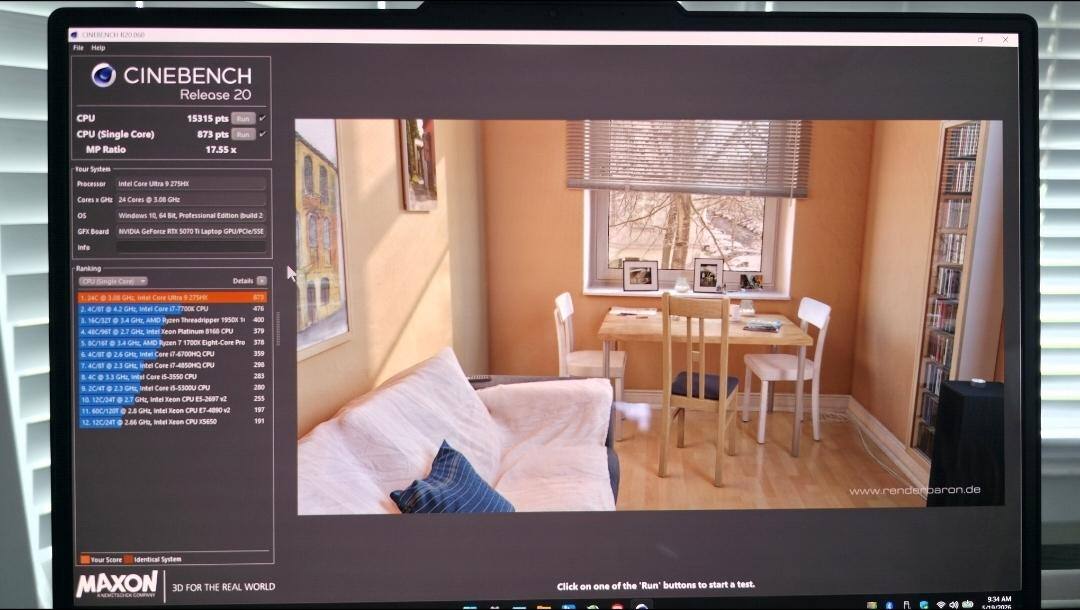The width and height of the screenshot is (1080, 610).
Task: Click the ranking panel resize handle
Action: coord(278,328)
